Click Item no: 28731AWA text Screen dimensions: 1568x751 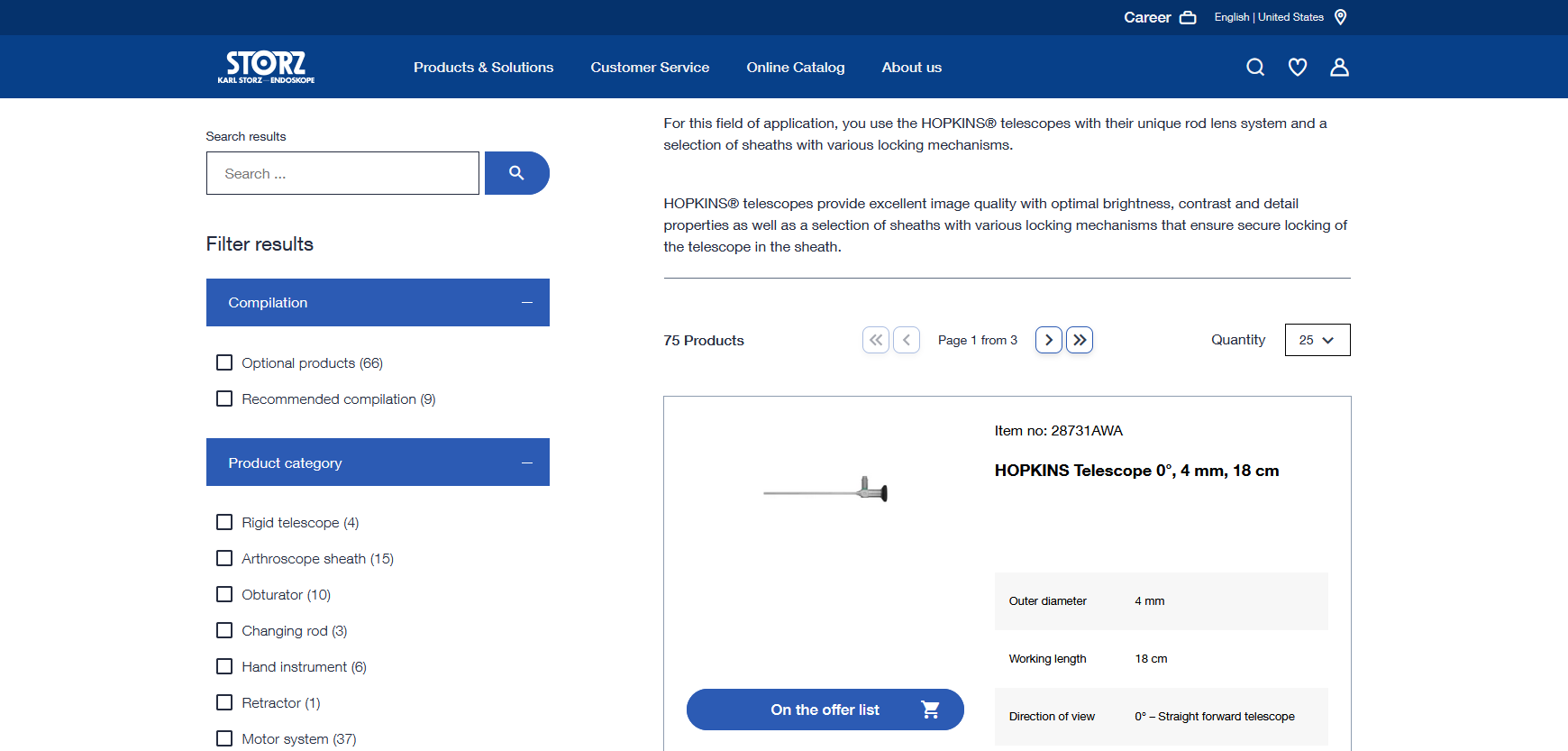pyautogui.click(x=1059, y=431)
